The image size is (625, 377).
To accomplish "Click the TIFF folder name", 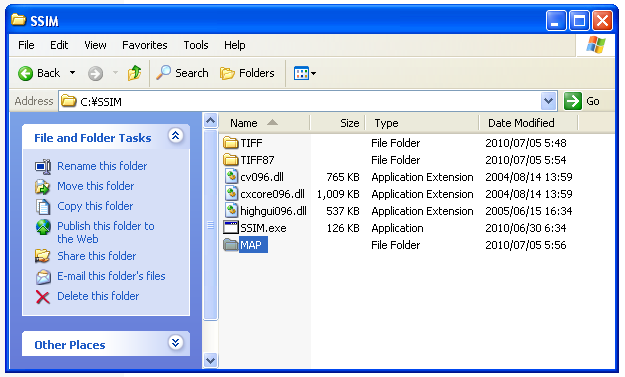I will tap(251, 143).
